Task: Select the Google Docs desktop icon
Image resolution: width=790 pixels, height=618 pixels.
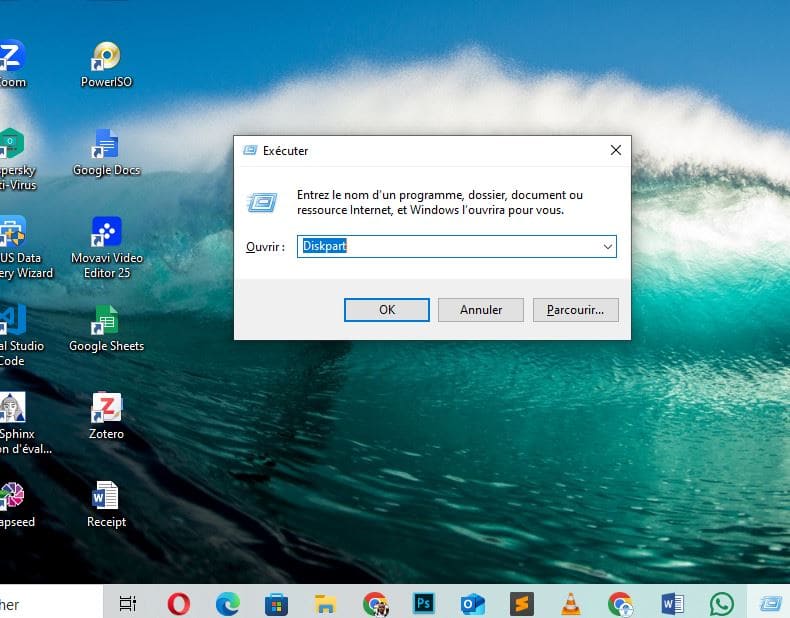Action: pyautogui.click(x=106, y=153)
